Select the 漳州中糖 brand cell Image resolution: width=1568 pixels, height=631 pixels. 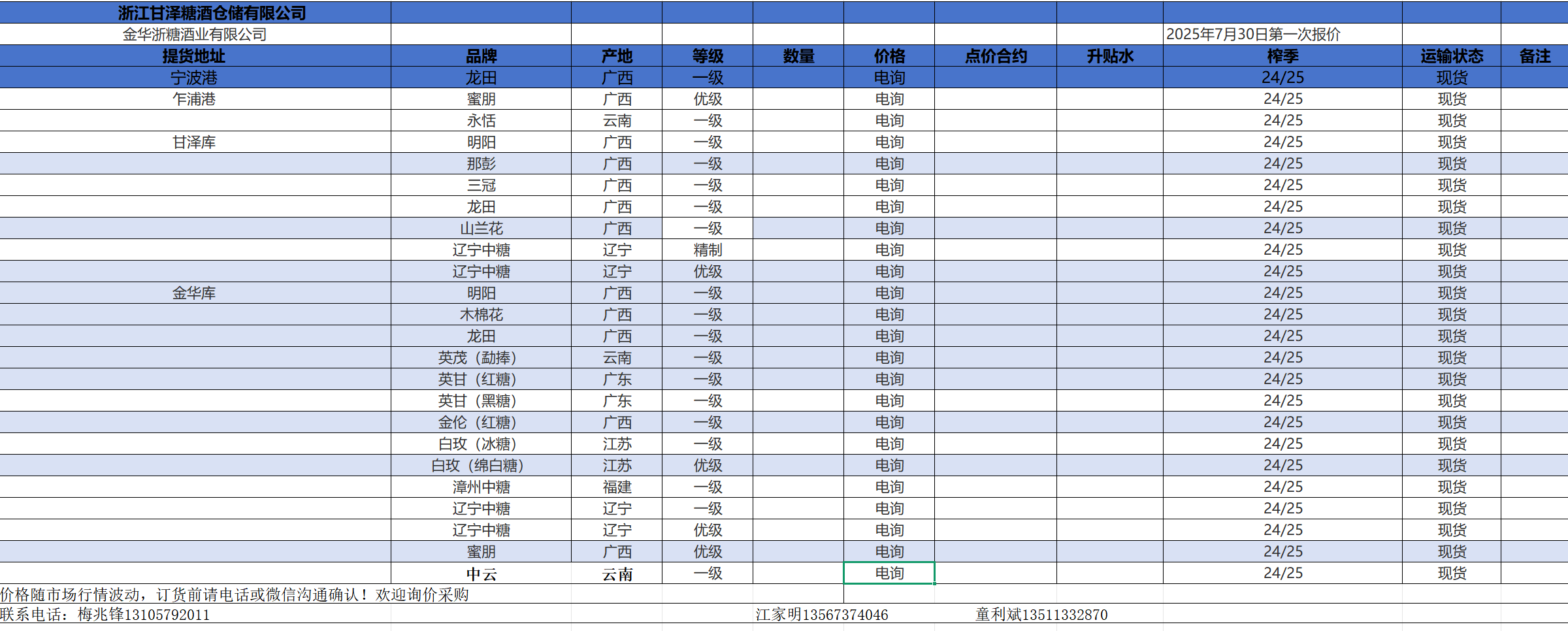tap(481, 487)
